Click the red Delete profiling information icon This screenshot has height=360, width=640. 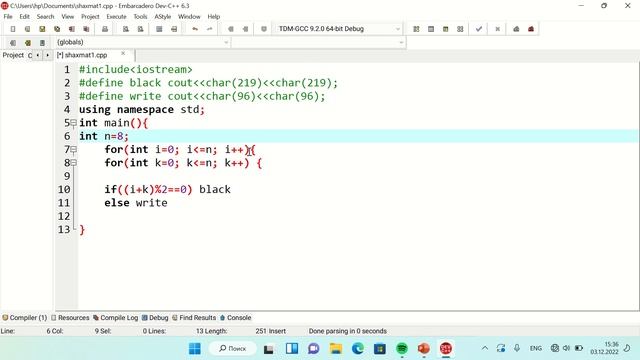pyautogui.click(x=531, y=29)
